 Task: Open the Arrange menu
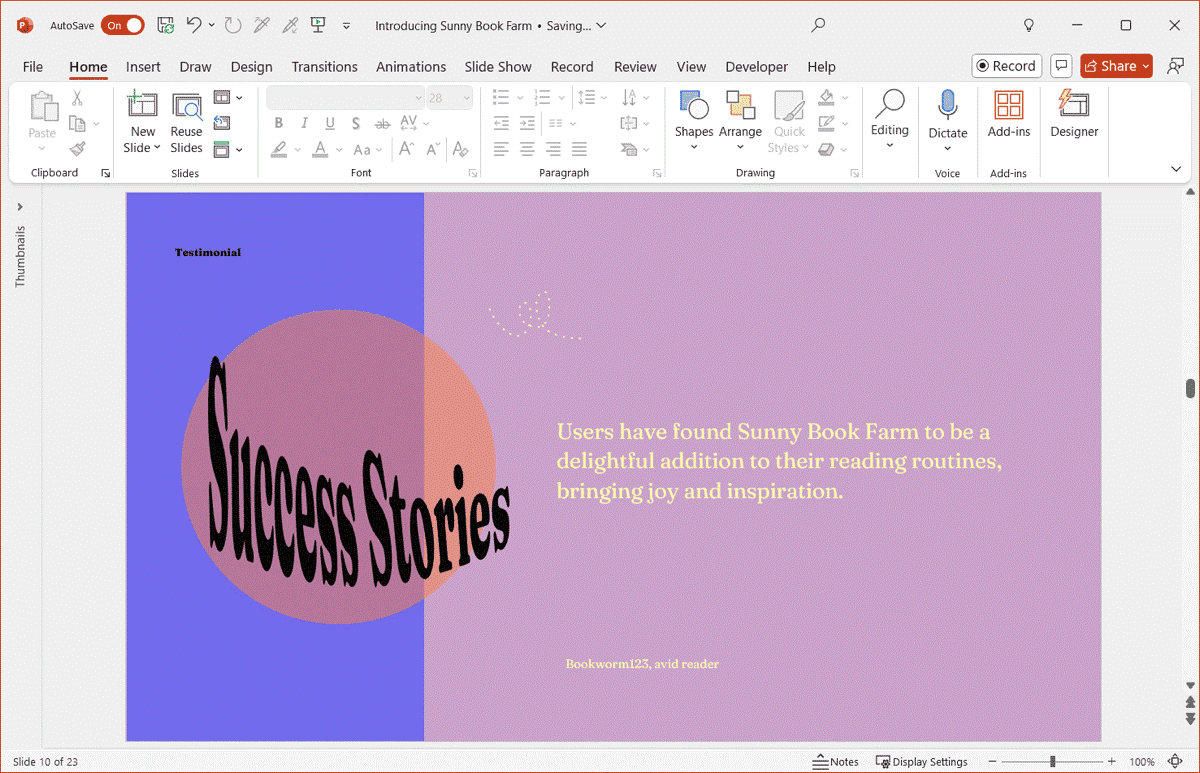(740, 120)
